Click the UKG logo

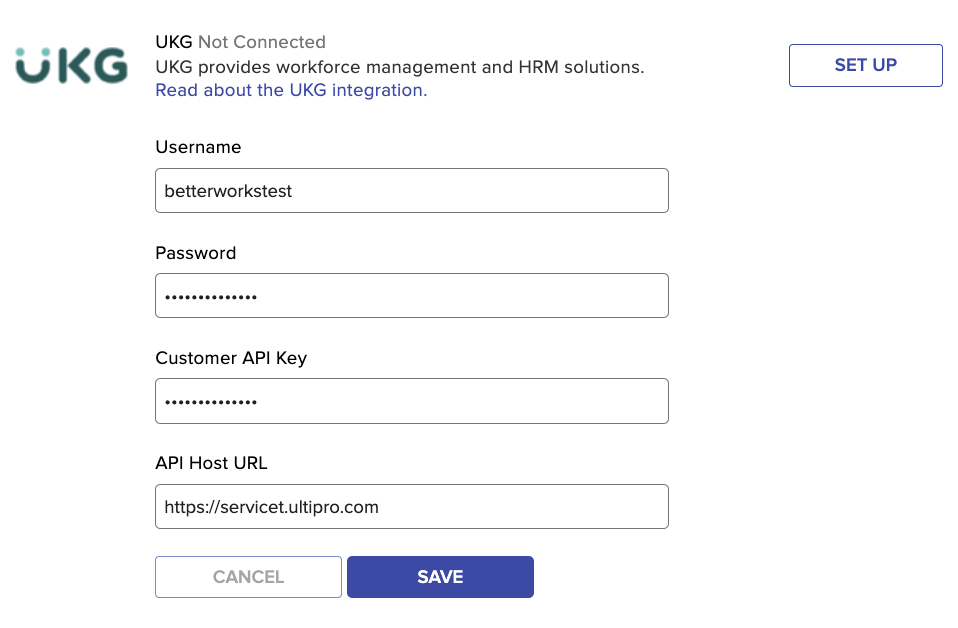tap(71, 65)
